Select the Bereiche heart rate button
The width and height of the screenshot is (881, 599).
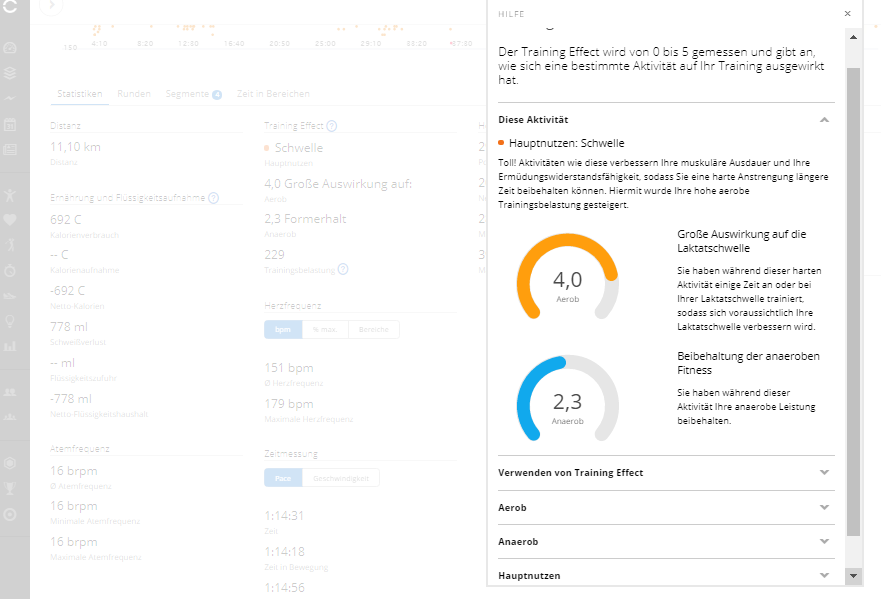(374, 330)
